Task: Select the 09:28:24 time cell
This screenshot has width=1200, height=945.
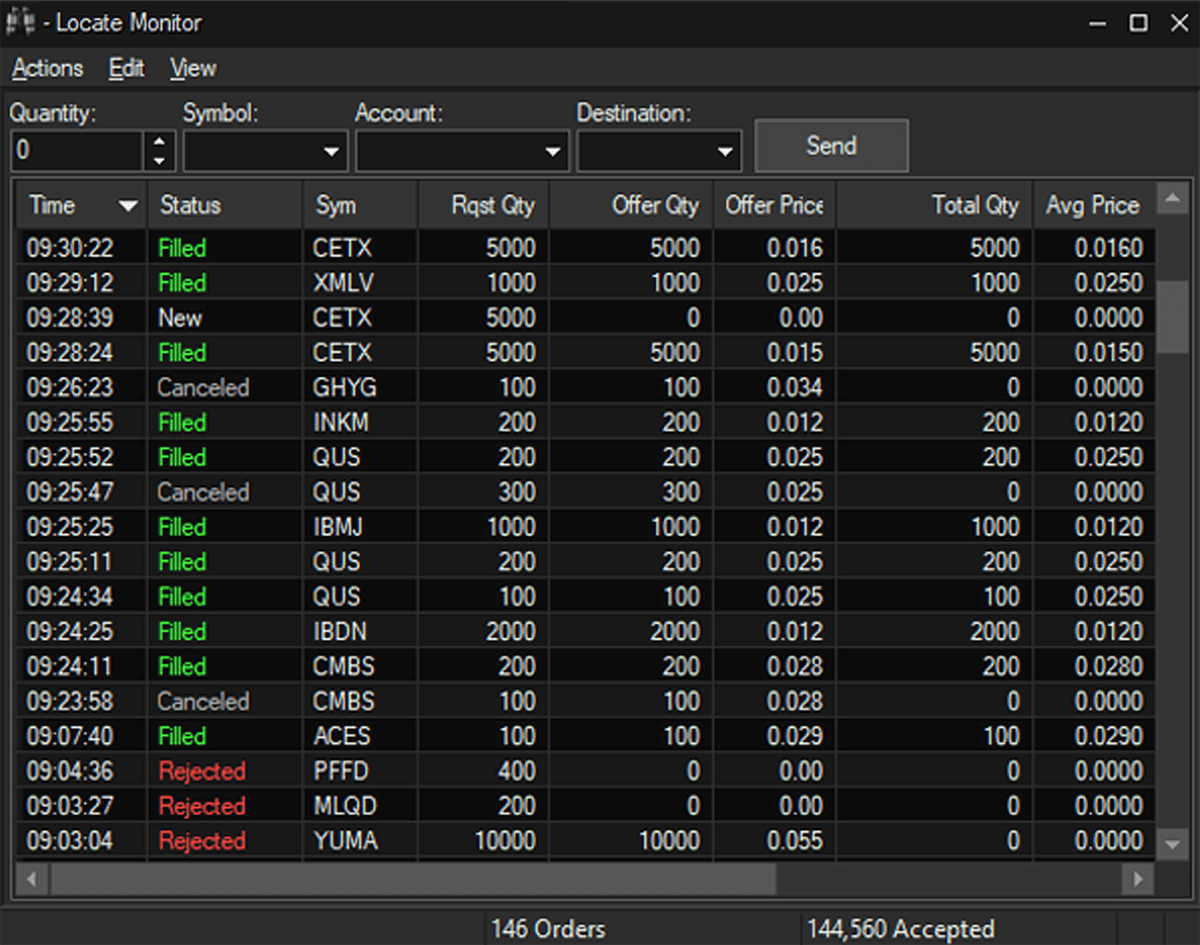Action: pos(82,353)
